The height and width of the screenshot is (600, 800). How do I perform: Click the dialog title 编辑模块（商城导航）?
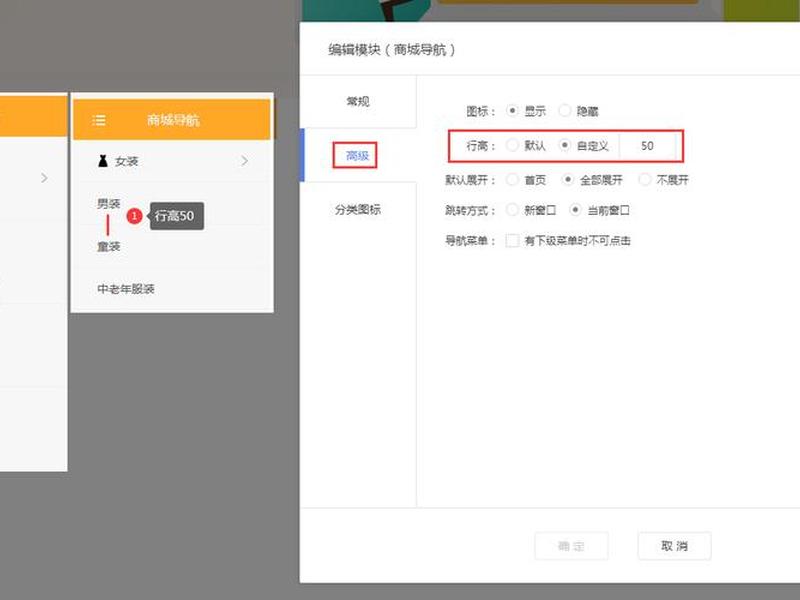tap(392, 50)
